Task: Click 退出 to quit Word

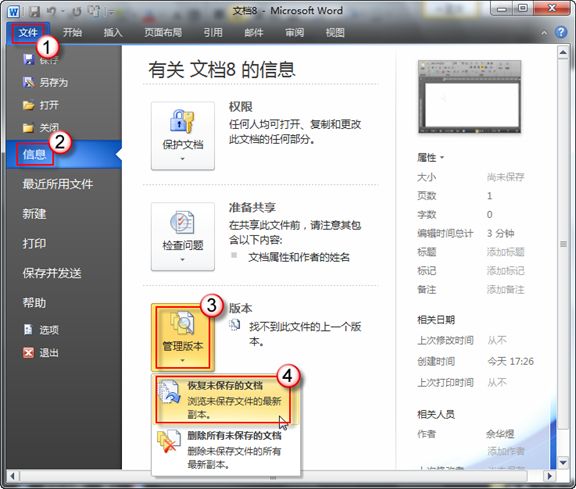Action: pyautogui.click(x=49, y=353)
